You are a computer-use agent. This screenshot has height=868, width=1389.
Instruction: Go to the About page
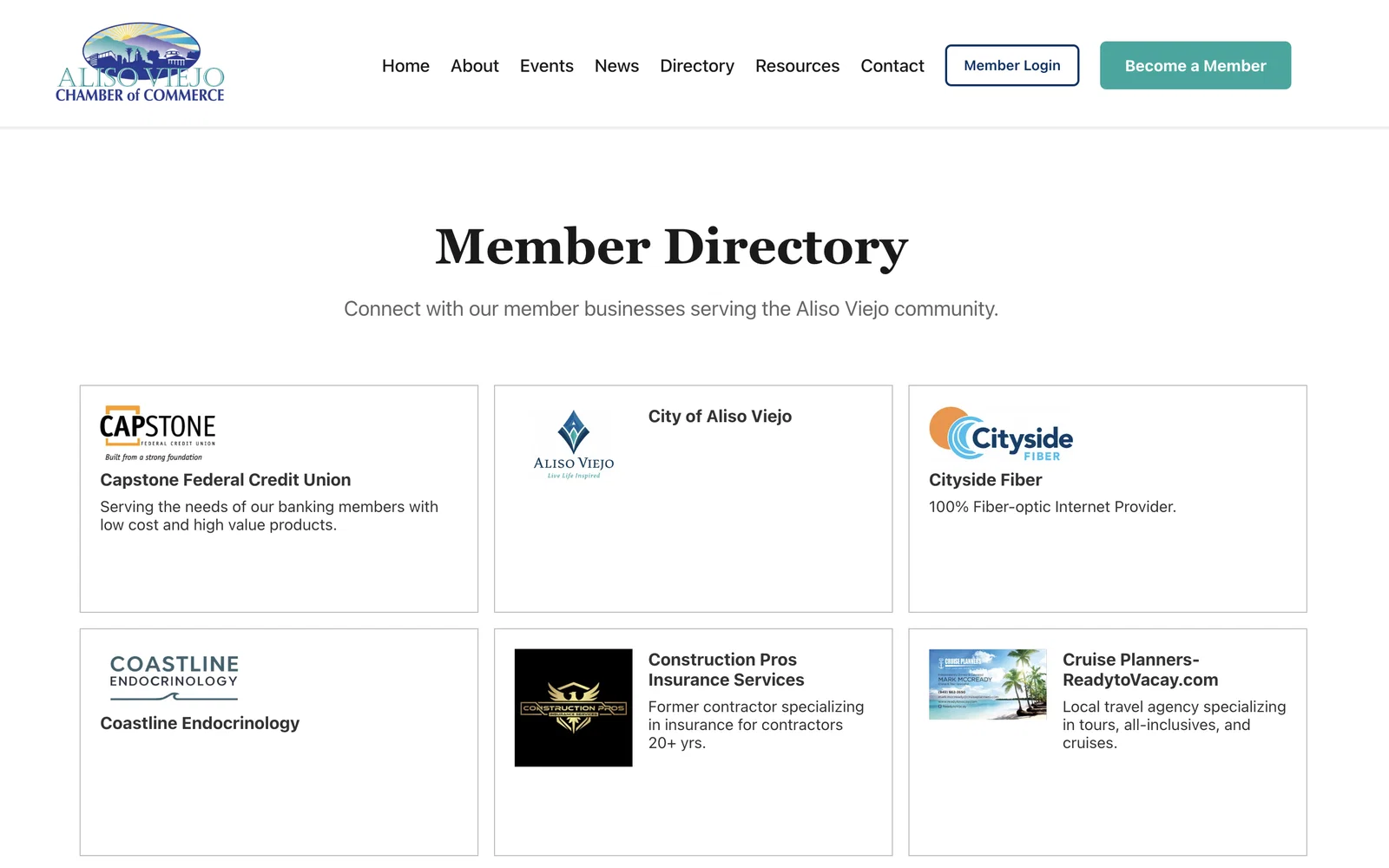coord(475,66)
